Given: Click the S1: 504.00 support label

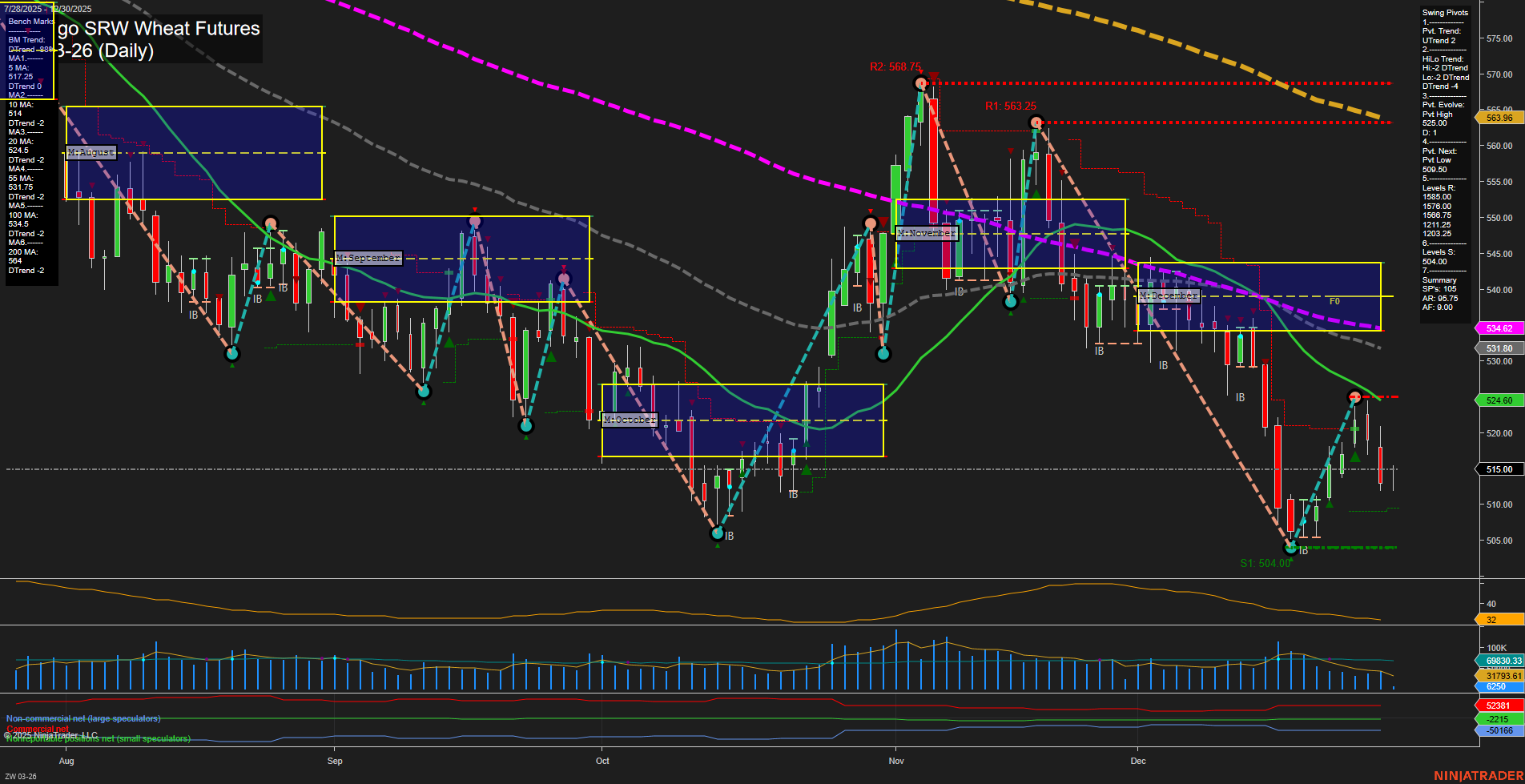Looking at the screenshot, I should [x=1266, y=563].
